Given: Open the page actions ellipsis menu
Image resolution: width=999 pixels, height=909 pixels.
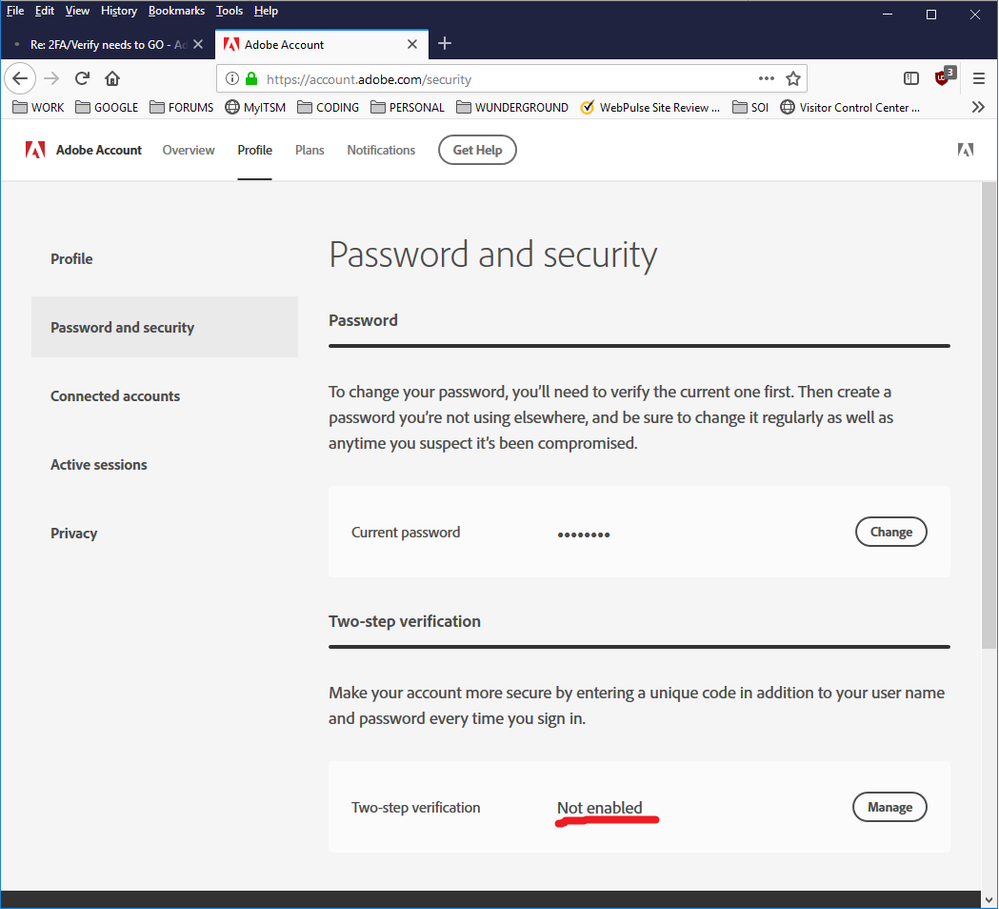Looking at the screenshot, I should [x=766, y=78].
